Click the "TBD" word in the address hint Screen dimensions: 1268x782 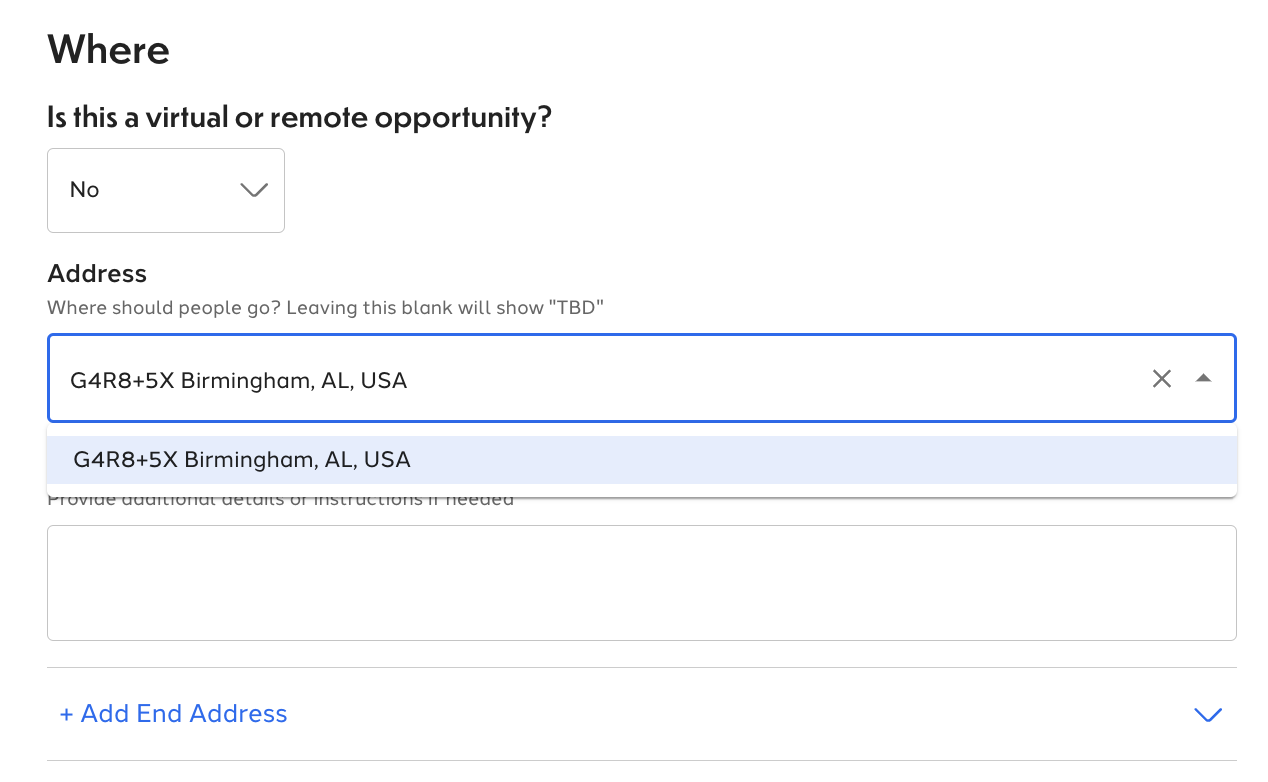(575, 307)
